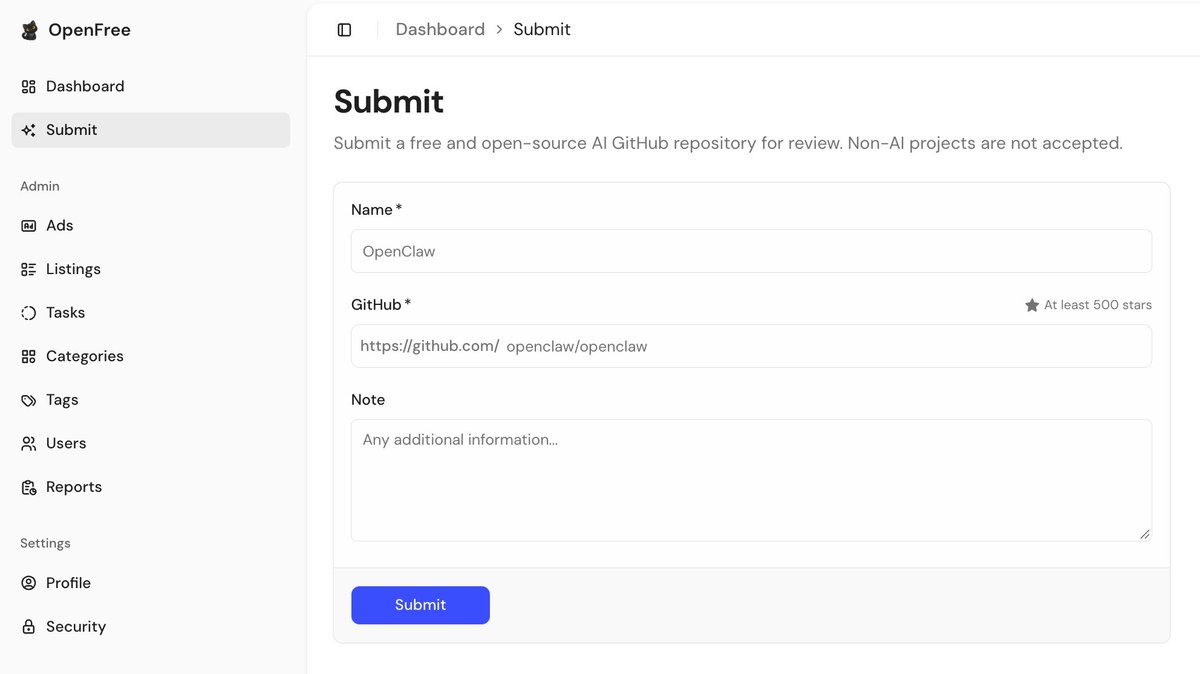Click the Submit sparkle icon in the sidebar
This screenshot has width=1200, height=674.
[28, 130]
